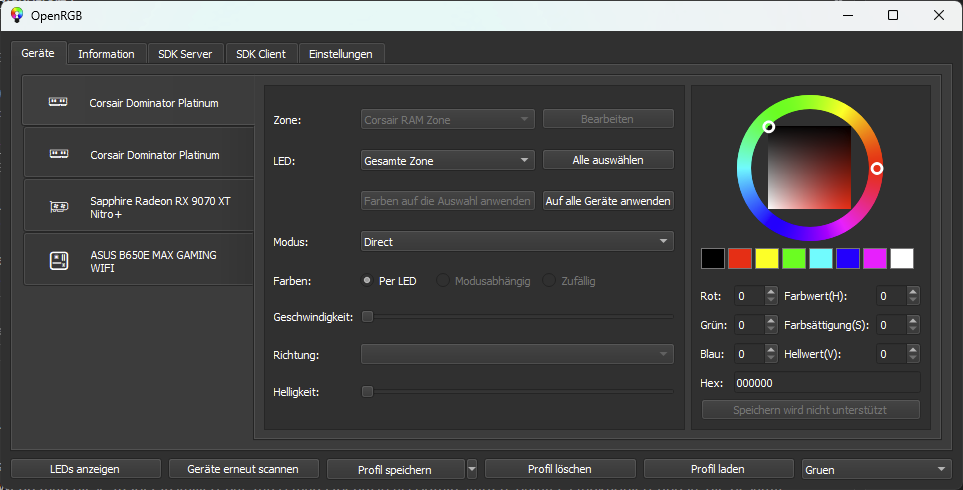963x490 pixels.
Task: Click the ASUS B650E MAX GAMING motherboard icon
Action: (x=59, y=261)
